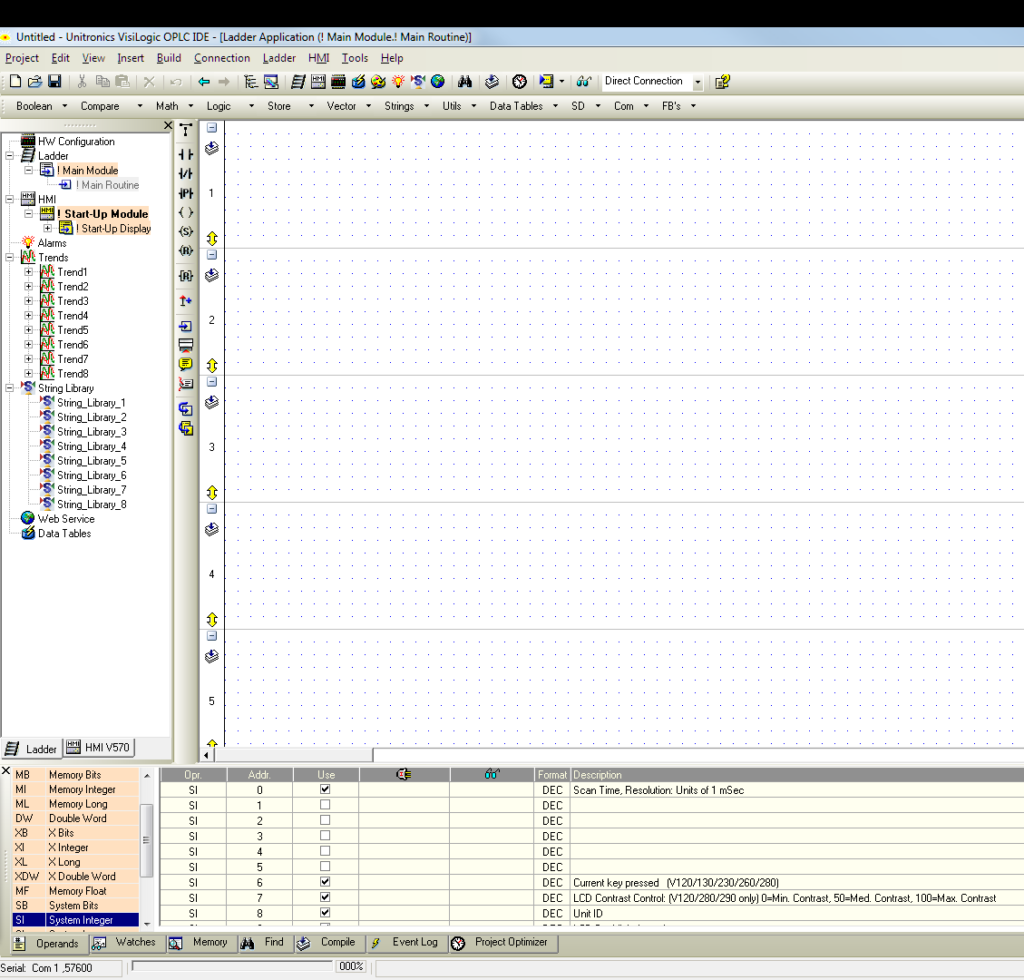Screen dimensions: 1024x980
Task: Click the light bulb Alarms toolbar icon
Action: pos(398,82)
